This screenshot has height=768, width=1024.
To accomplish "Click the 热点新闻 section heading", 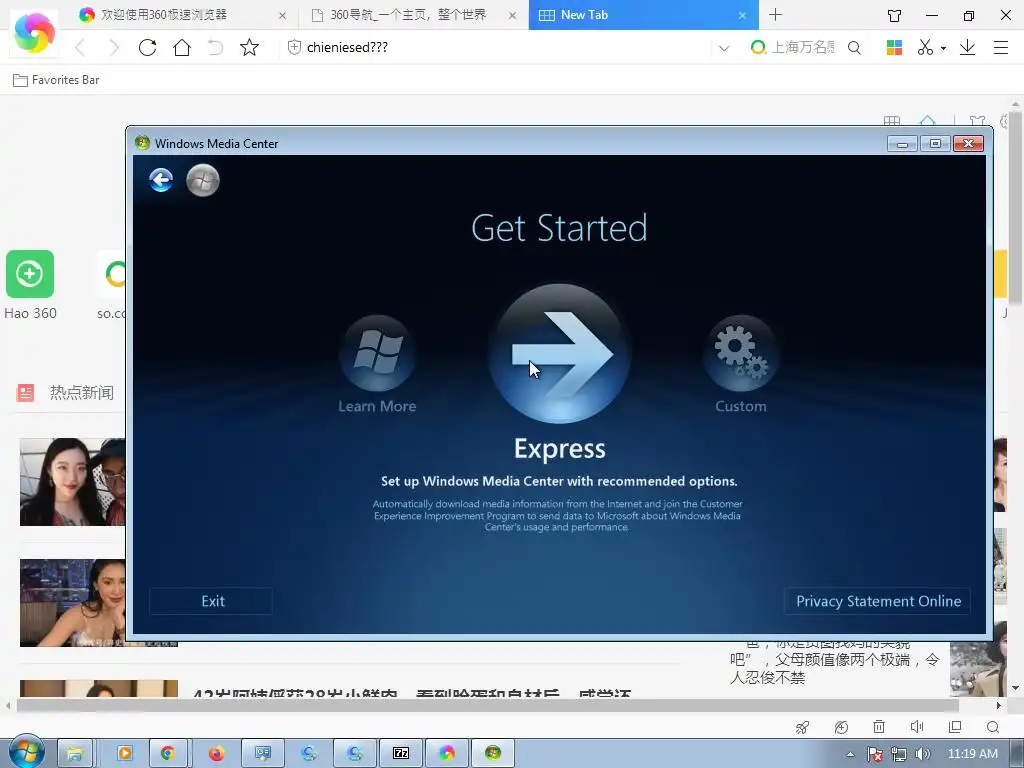I will 82,392.
